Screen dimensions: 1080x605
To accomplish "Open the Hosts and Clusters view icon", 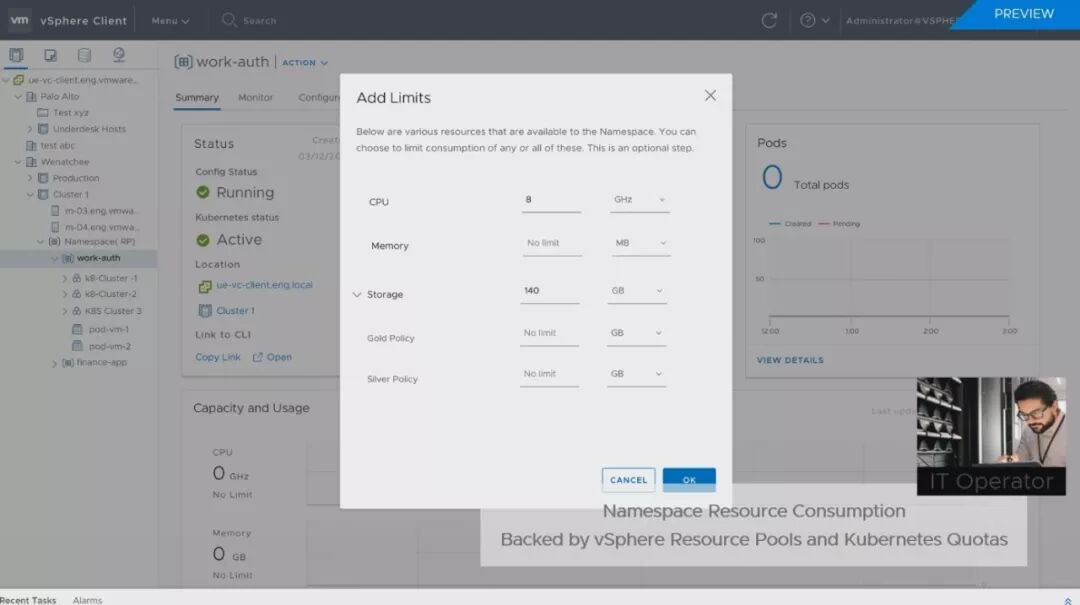I will pyautogui.click(x=16, y=55).
